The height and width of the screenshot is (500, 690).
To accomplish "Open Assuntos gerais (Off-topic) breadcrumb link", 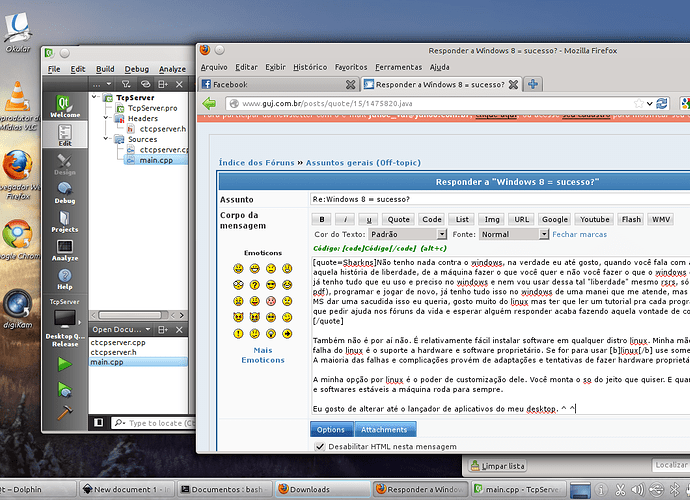I will [363, 163].
